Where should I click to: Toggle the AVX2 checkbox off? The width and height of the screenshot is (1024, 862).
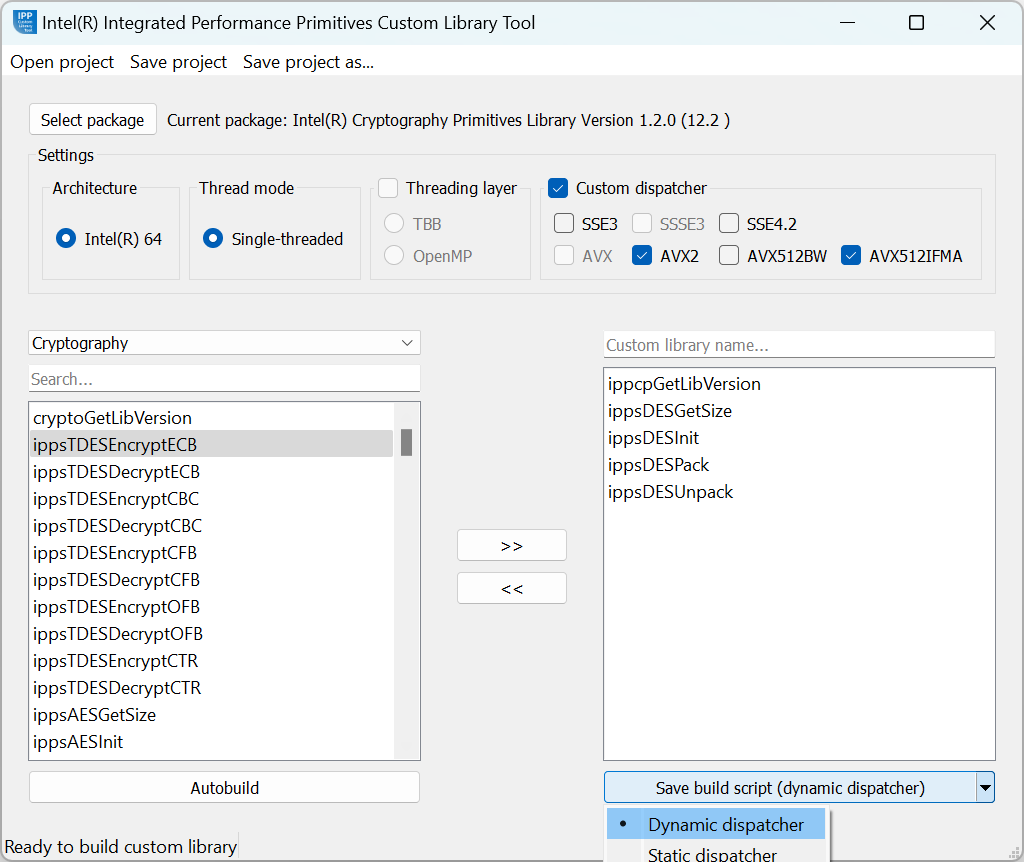(x=642, y=256)
